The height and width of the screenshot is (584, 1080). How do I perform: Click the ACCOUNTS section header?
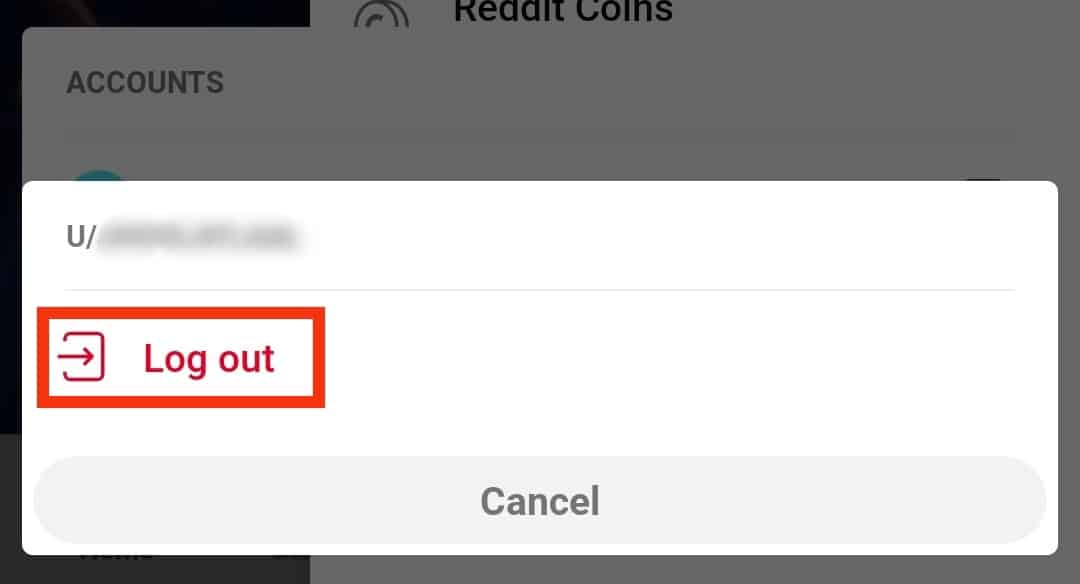(x=145, y=83)
